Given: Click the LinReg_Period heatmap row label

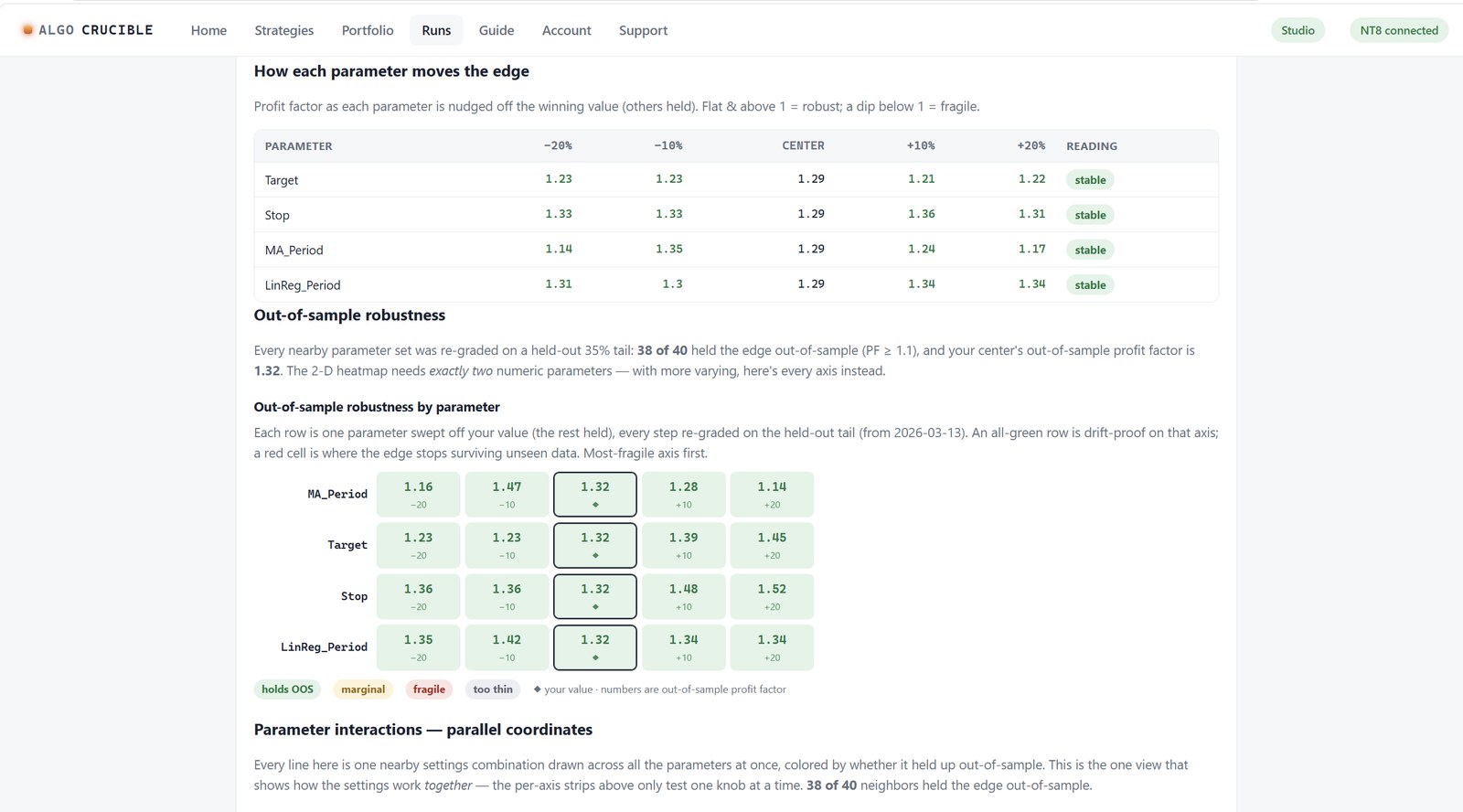Looking at the screenshot, I should point(324,647).
